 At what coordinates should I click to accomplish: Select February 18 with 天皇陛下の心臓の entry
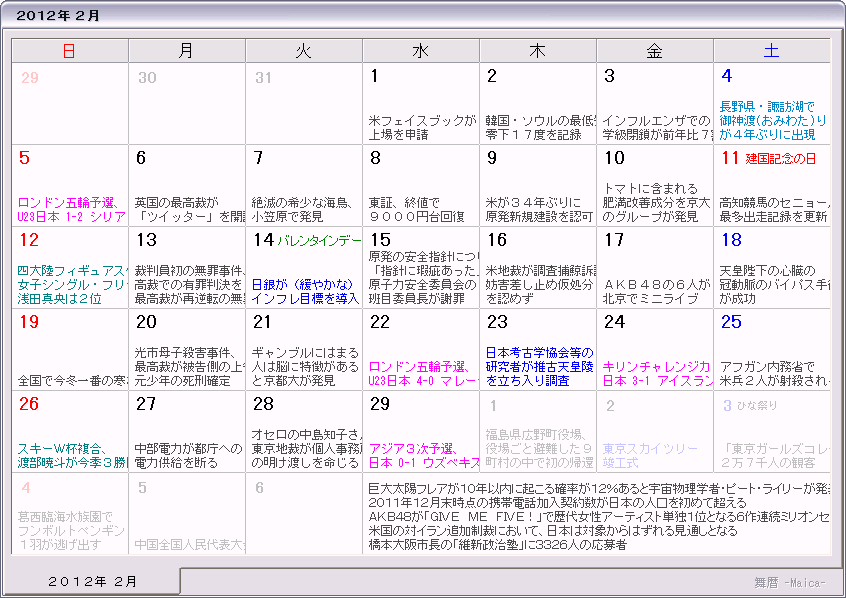tap(772, 268)
